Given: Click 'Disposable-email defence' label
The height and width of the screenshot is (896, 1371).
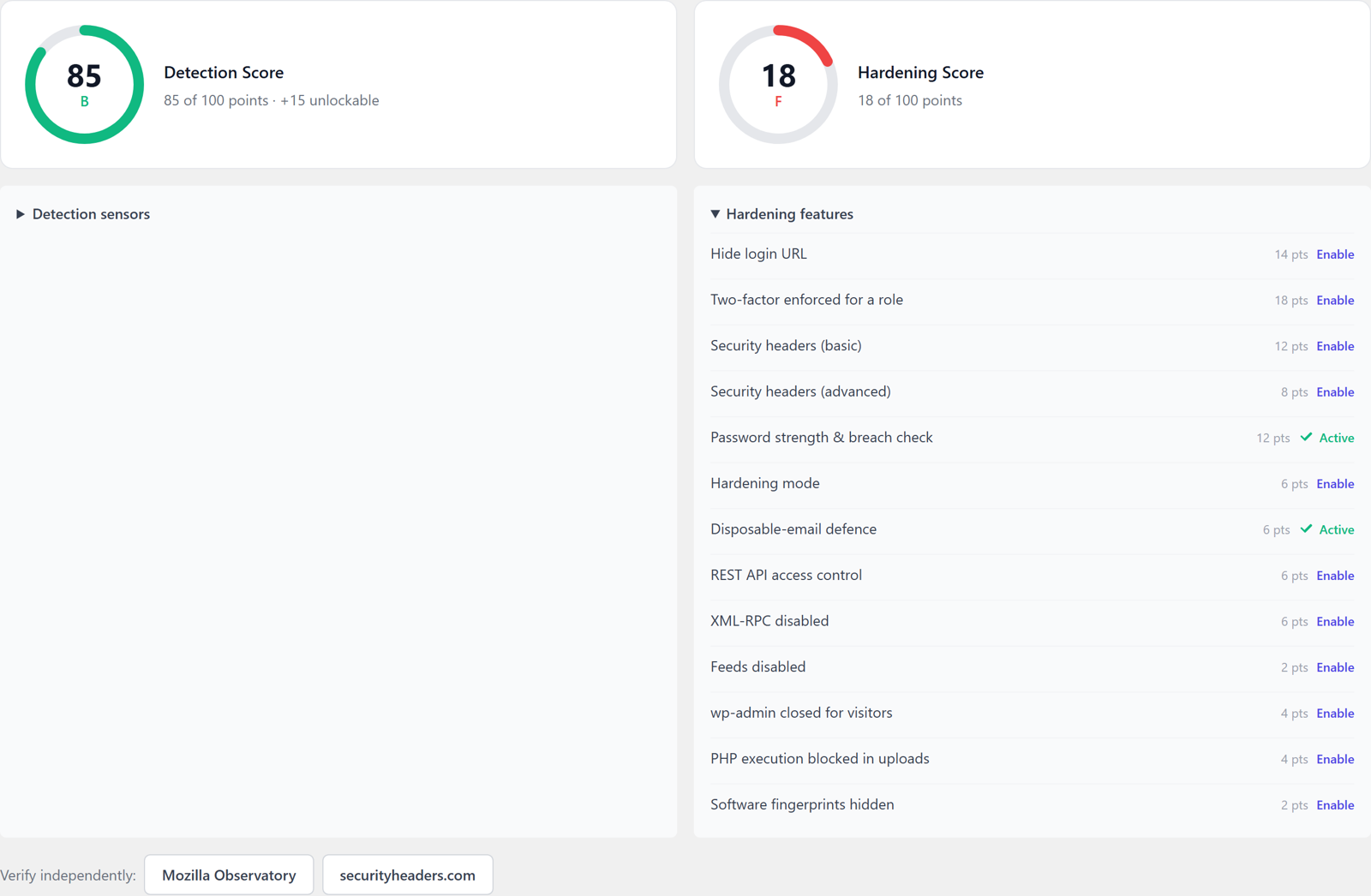Looking at the screenshot, I should [793, 529].
